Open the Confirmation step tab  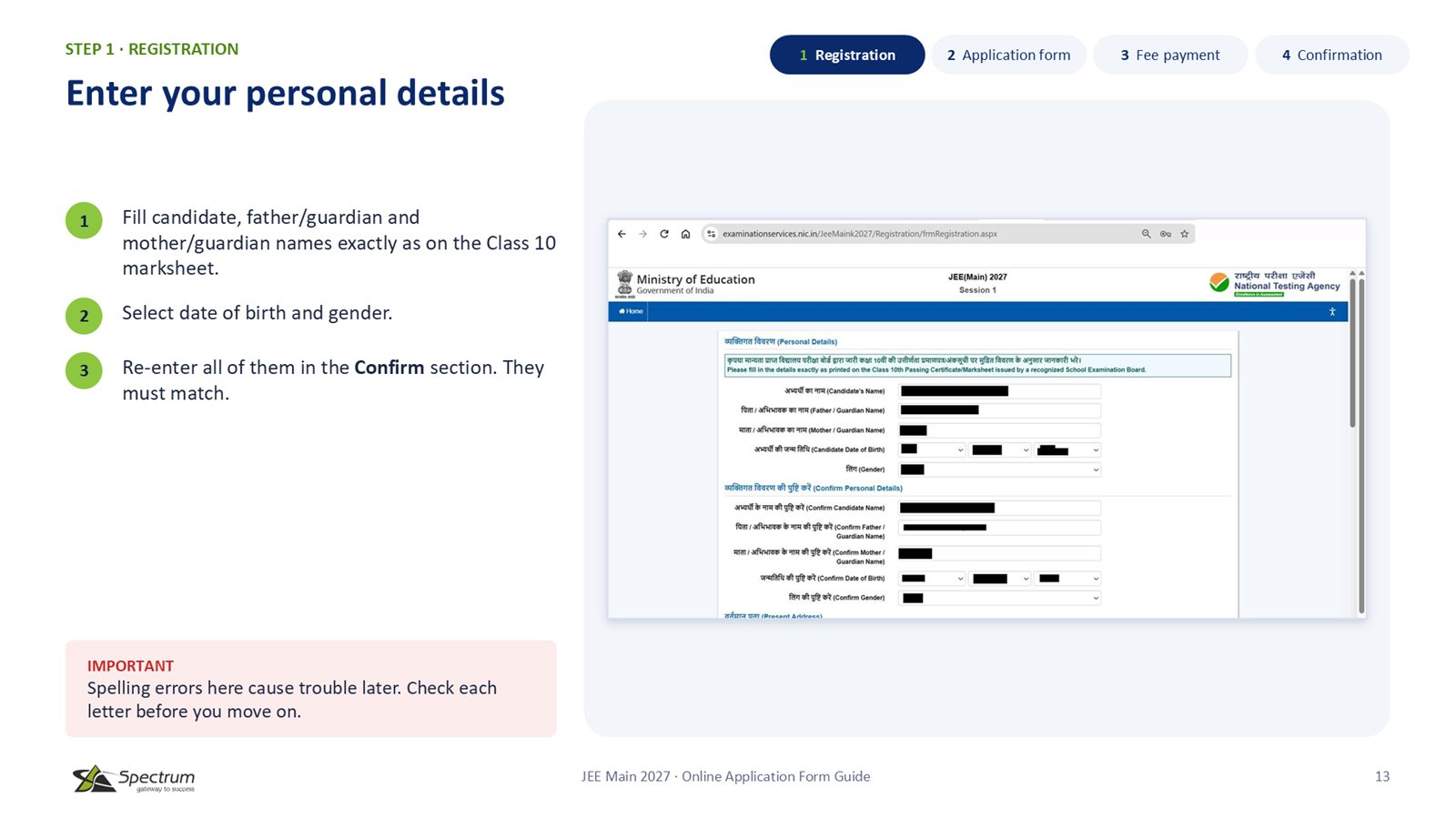pyautogui.click(x=1332, y=55)
